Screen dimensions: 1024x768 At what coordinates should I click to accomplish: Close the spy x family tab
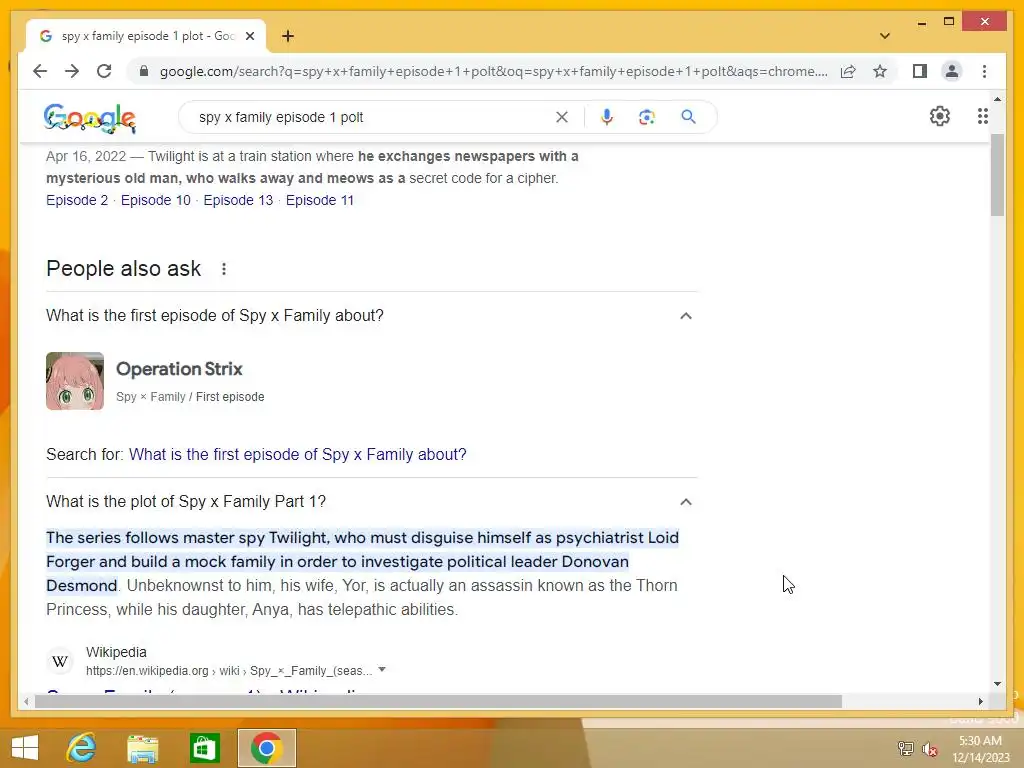coord(249,36)
